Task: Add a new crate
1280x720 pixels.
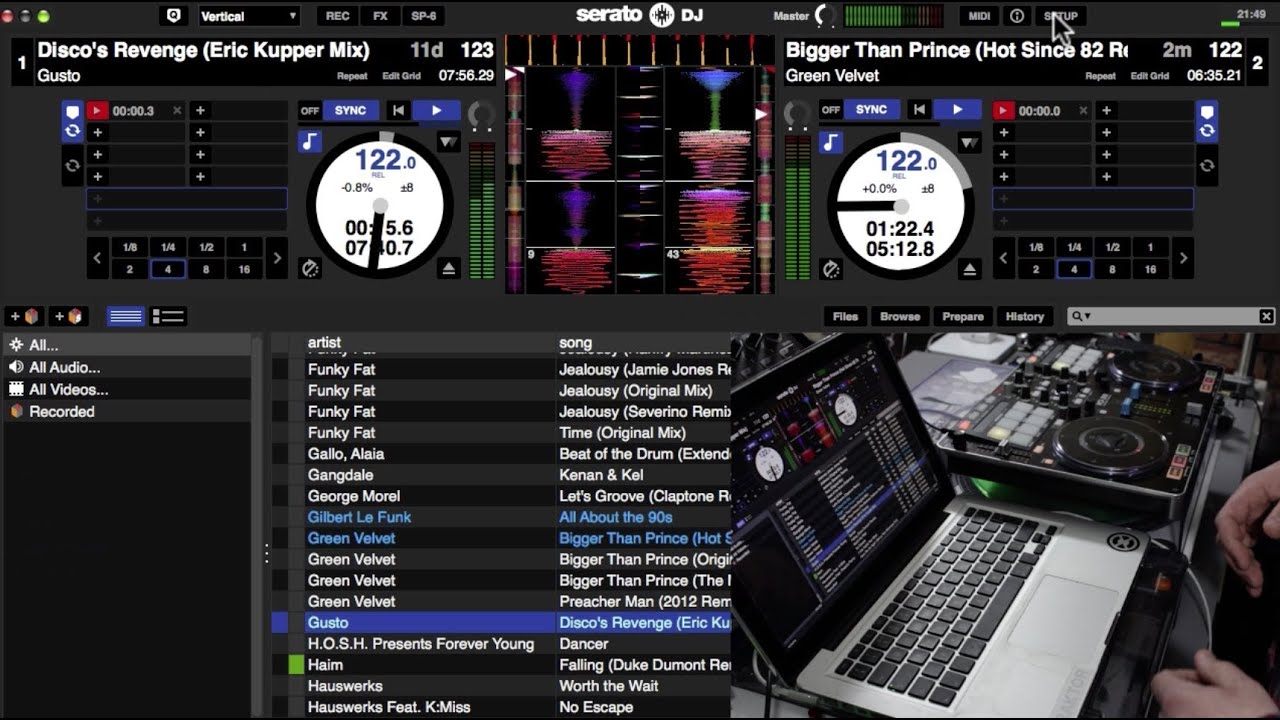Action: (x=25, y=316)
